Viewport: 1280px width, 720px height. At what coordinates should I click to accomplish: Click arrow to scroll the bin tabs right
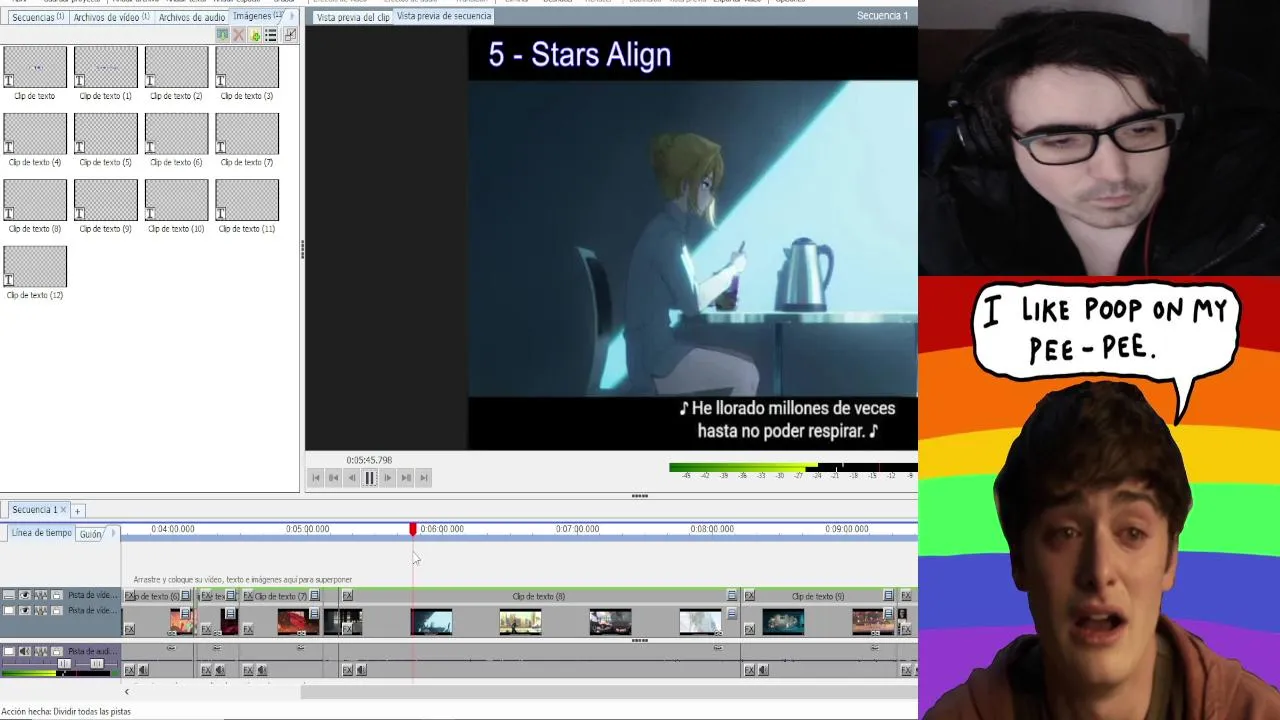click(x=292, y=16)
